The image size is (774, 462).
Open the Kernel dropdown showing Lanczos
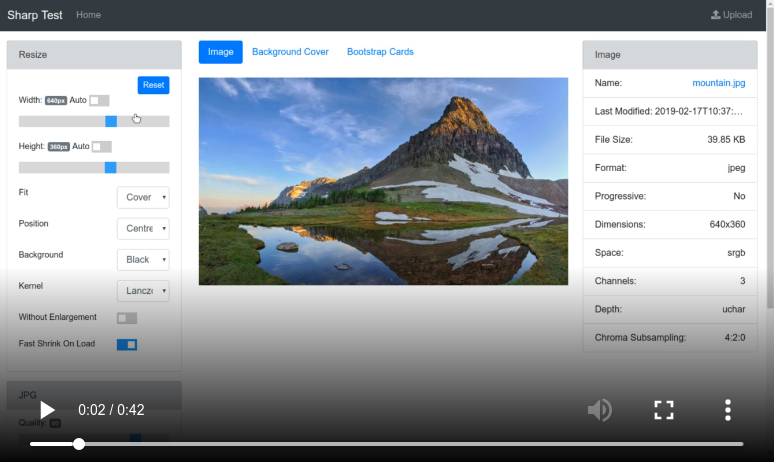(x=143, y=291)
